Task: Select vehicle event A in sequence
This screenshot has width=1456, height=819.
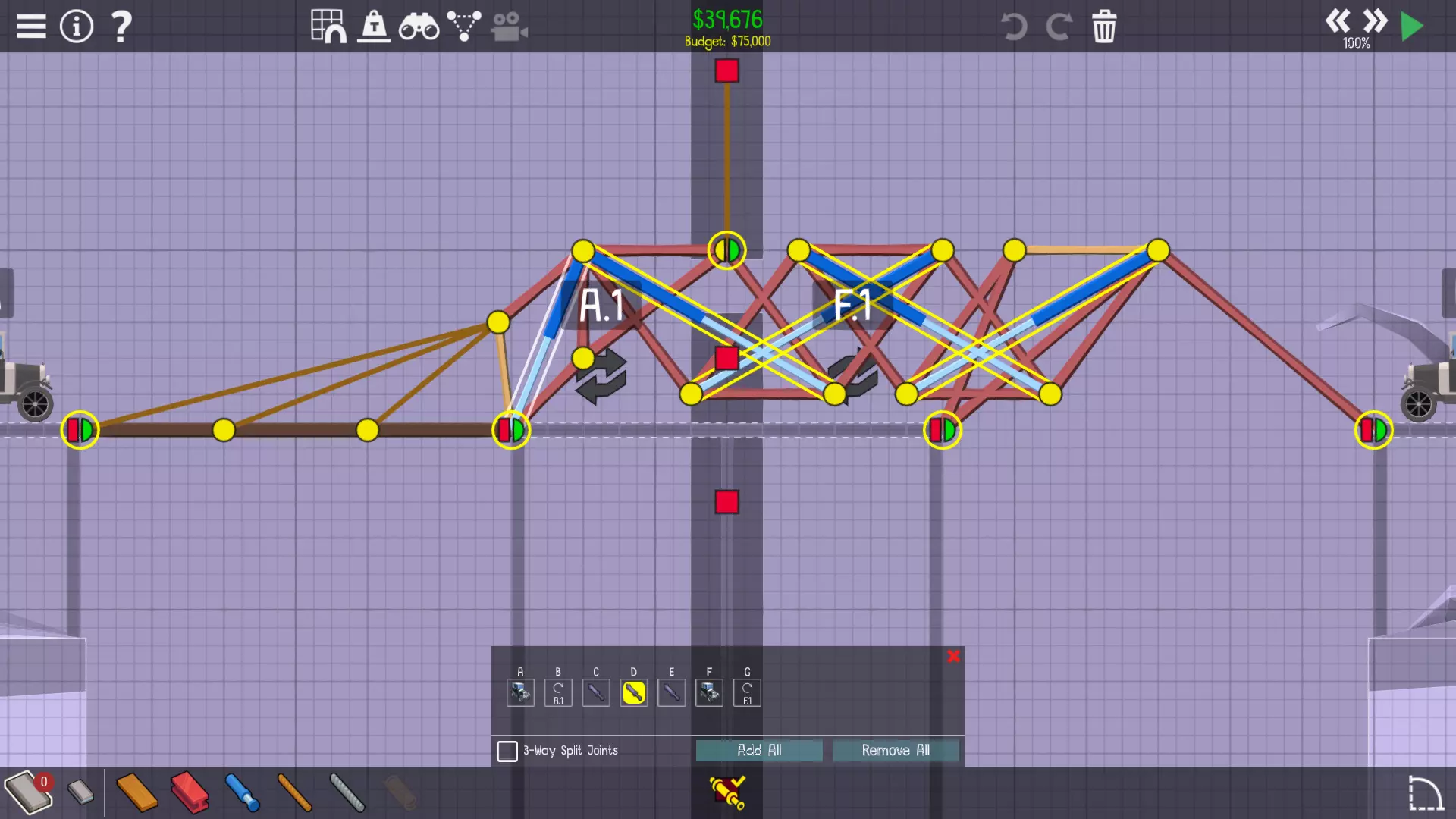Action: pos(520,692)
